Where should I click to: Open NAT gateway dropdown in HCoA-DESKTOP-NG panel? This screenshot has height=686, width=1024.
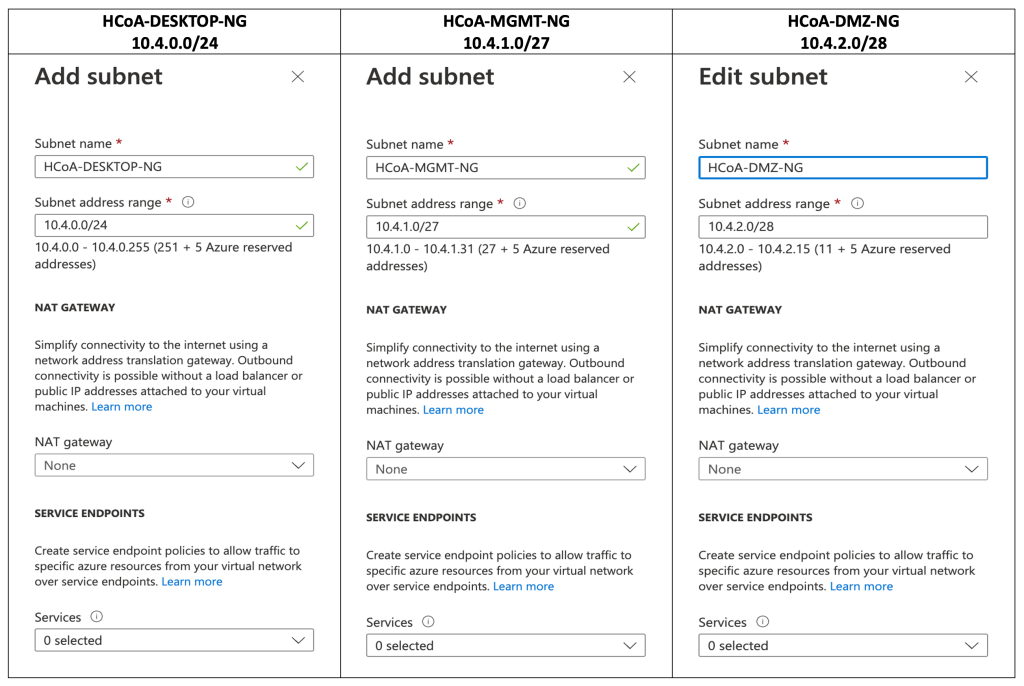[x=174, y=465]
